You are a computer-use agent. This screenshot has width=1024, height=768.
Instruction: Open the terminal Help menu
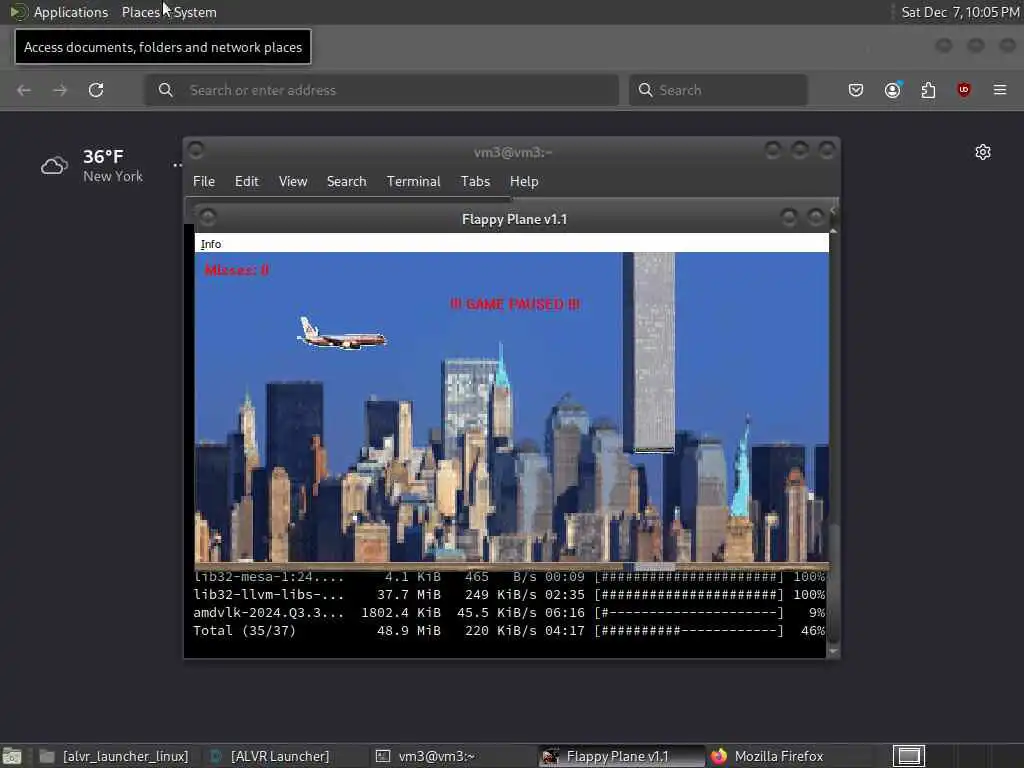(x=524, y=182)
